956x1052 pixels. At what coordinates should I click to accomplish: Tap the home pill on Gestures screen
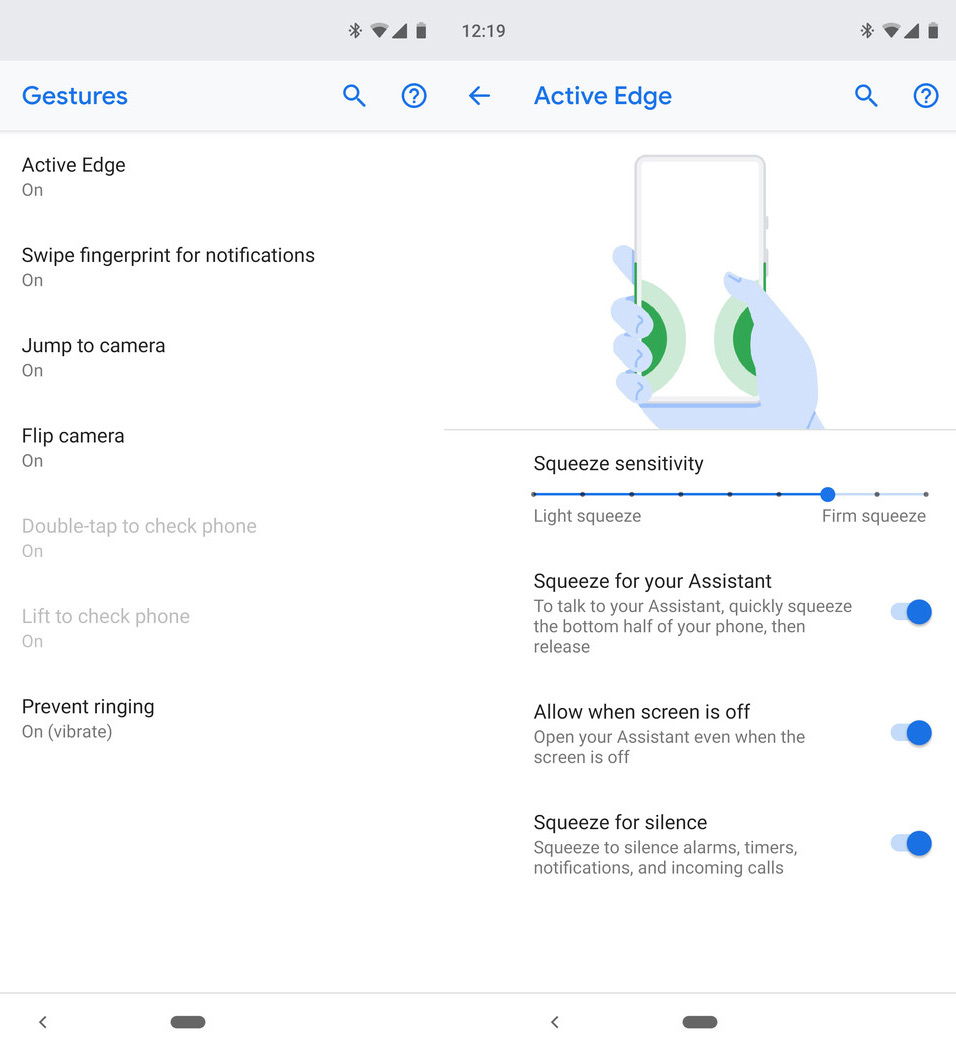[188, 1022]
